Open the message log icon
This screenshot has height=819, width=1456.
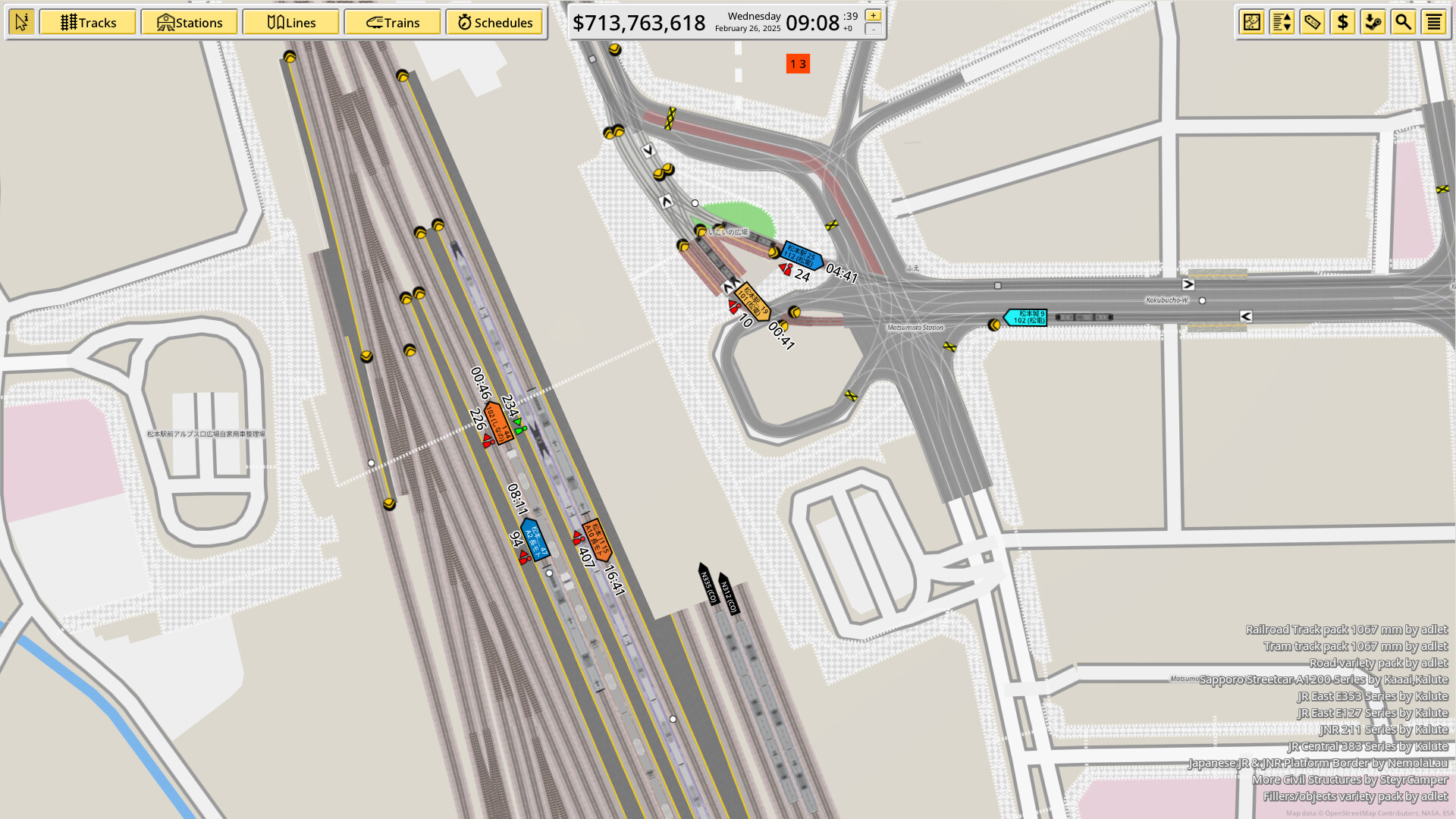tap(1434, 22)
